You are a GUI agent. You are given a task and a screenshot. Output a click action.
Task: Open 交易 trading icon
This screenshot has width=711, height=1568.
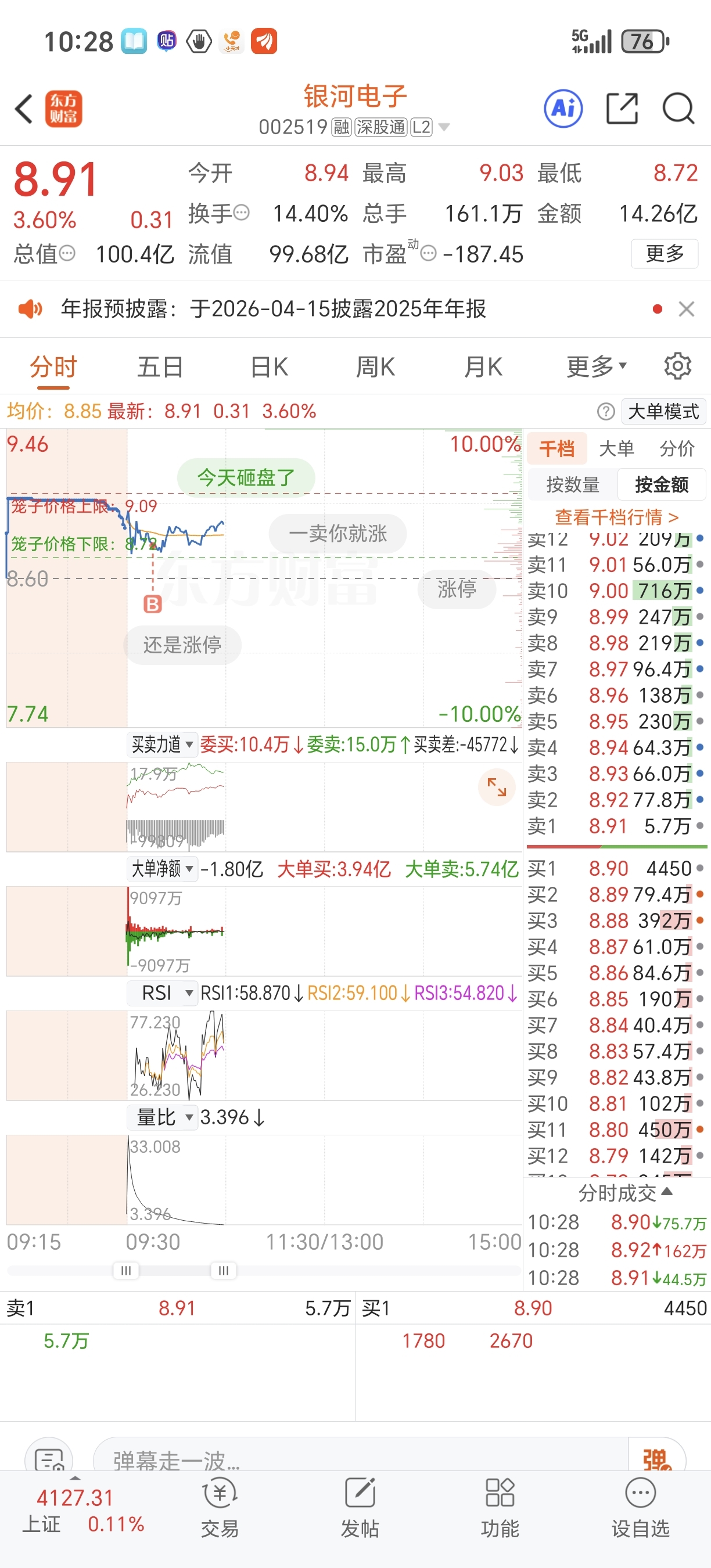219,1506
